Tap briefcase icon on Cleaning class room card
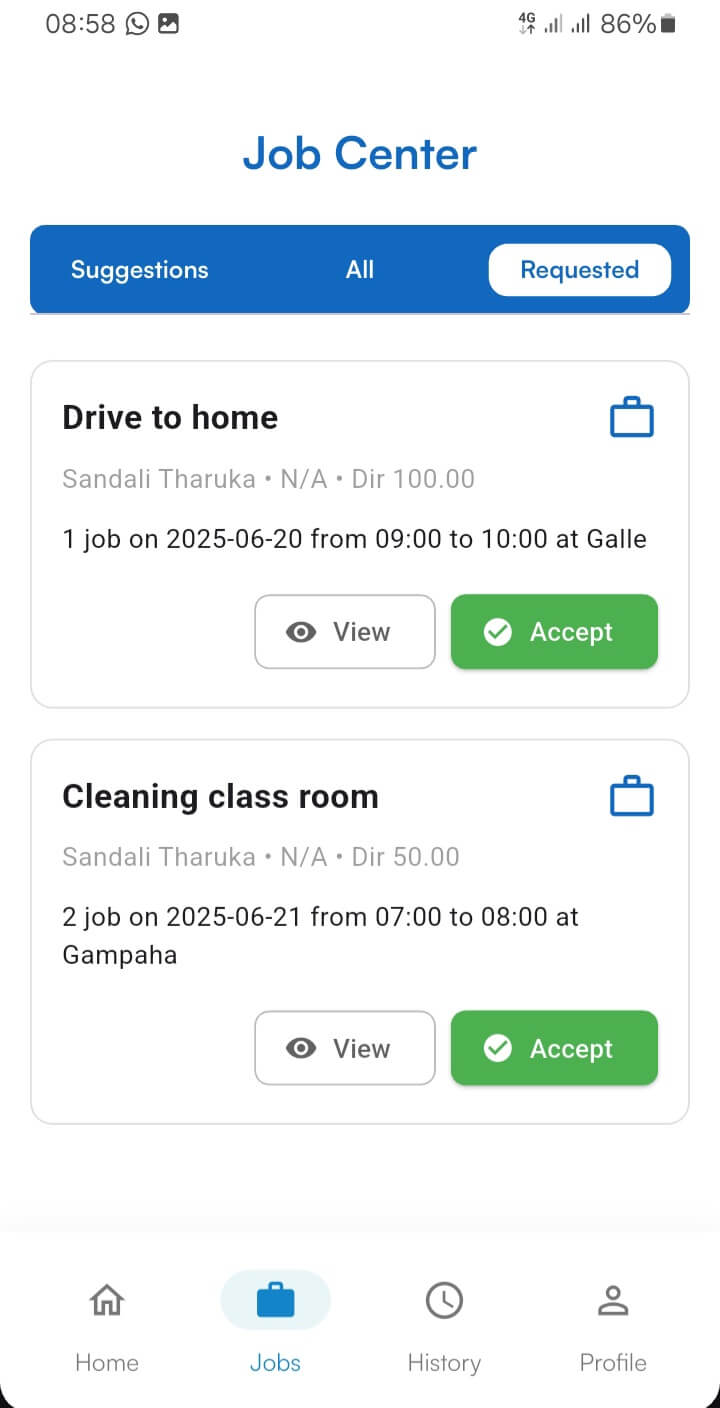Viewport: 720px width, 1408px height. pyautogui.click(x=632, y=797)
